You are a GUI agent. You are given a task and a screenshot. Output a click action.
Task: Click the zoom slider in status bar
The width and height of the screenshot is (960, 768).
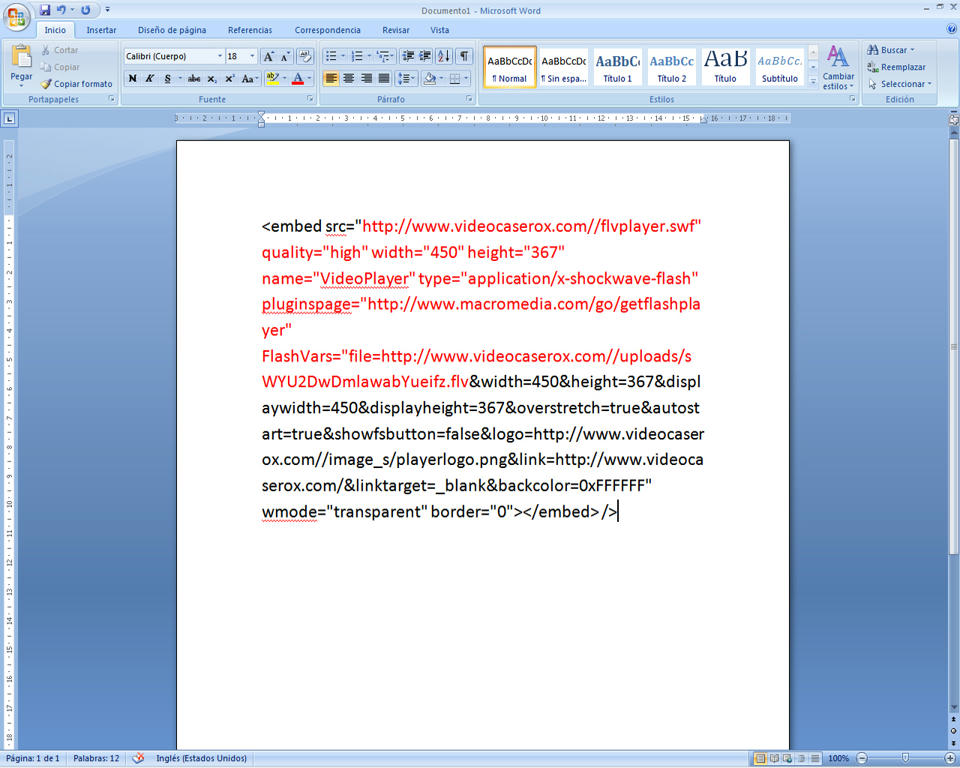pyautogui.click(x=905, y=758)
